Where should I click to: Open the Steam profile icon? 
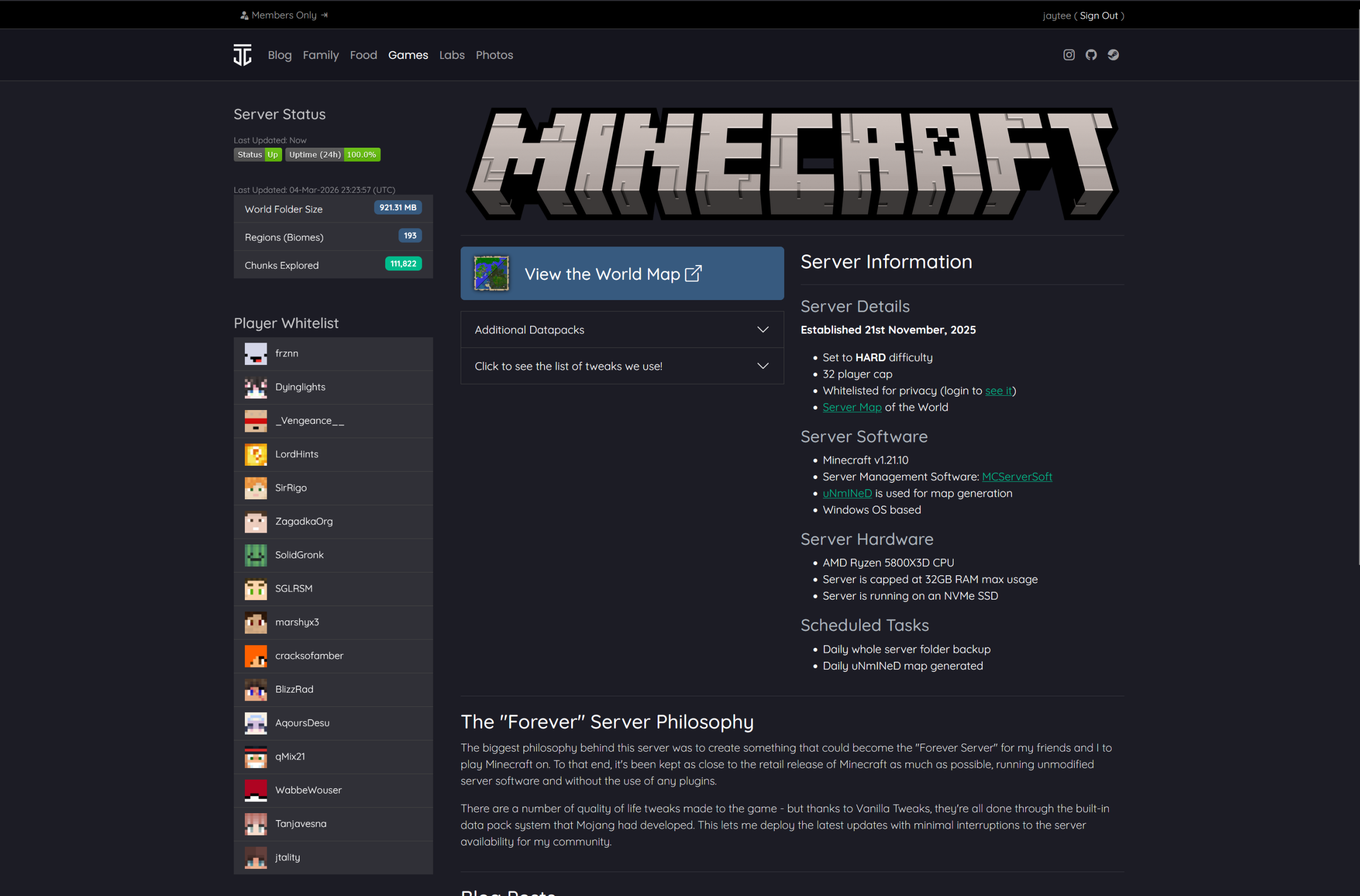tap(1113, 55)
